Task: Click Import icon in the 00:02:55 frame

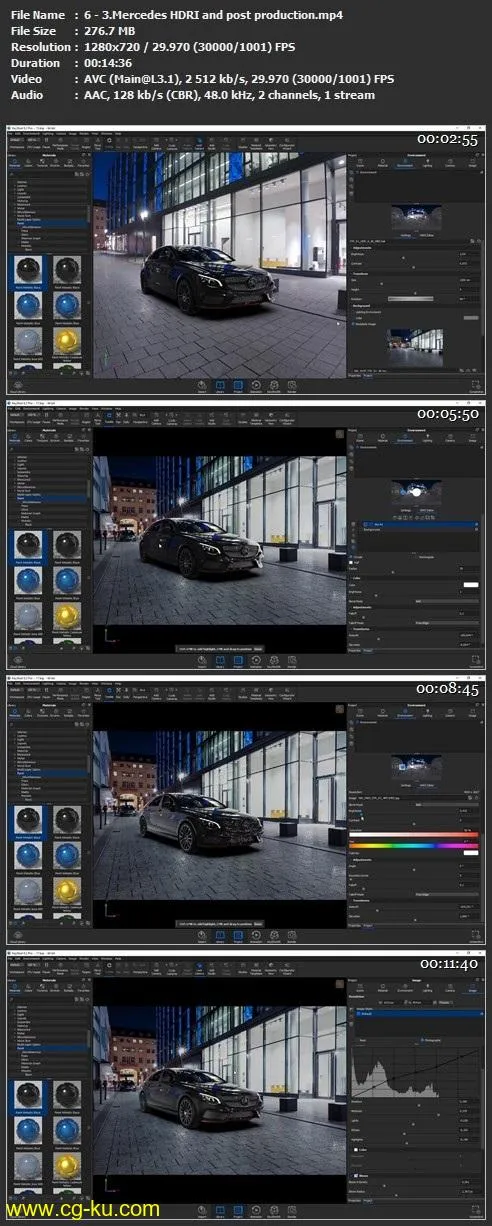Action: click(x=201, y=385)
